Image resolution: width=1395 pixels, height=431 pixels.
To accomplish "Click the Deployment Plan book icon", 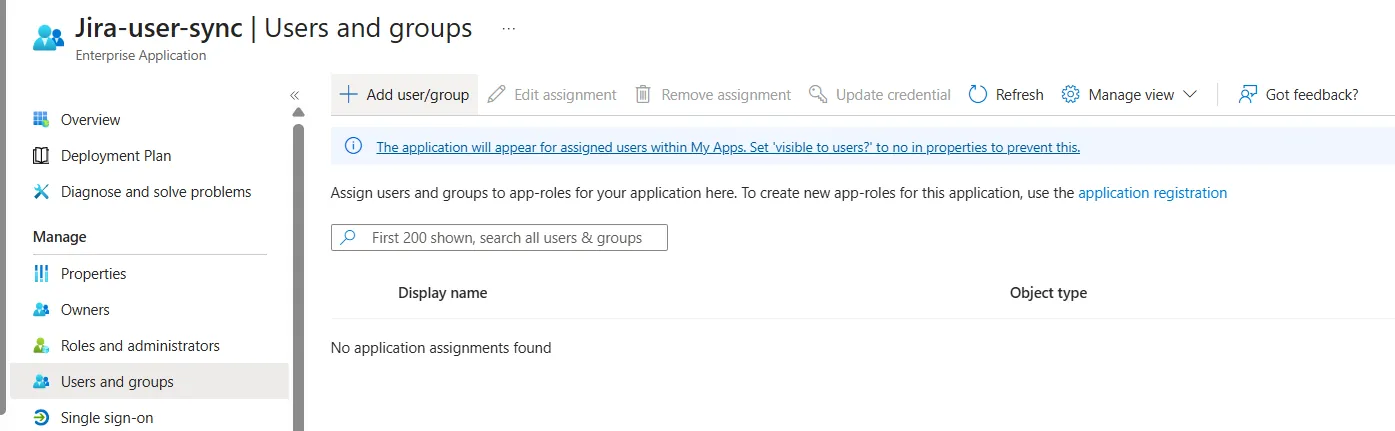I will pos(41,156).
